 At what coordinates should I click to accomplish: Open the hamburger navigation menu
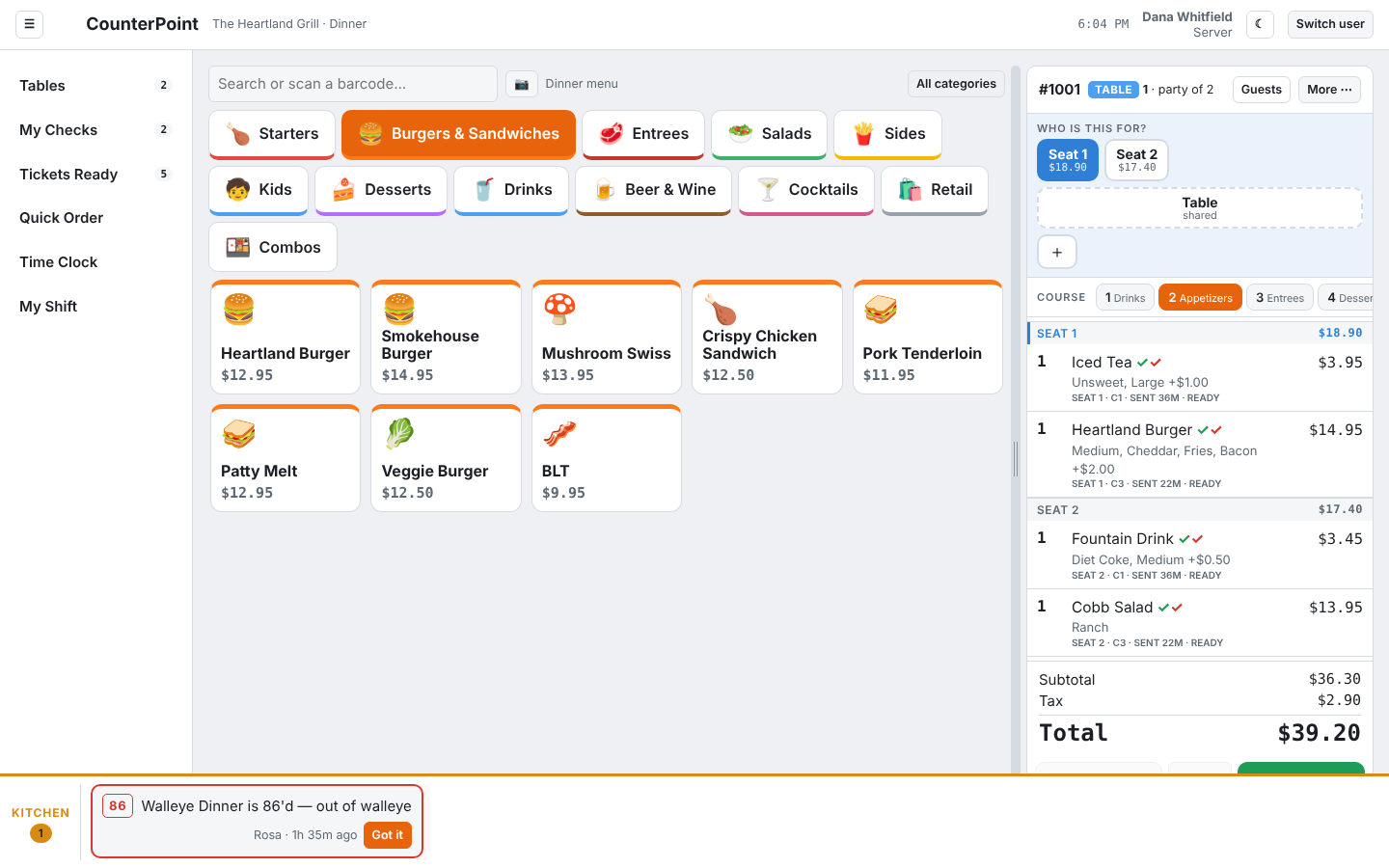pos(29,24)
